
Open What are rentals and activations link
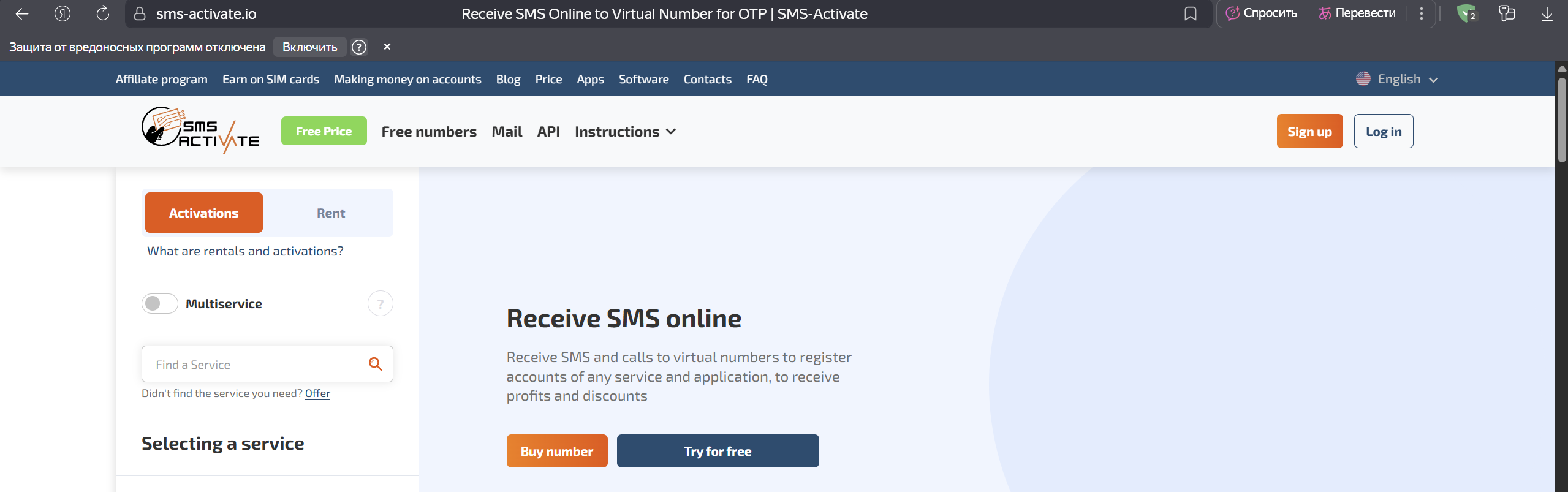(245, 251)
